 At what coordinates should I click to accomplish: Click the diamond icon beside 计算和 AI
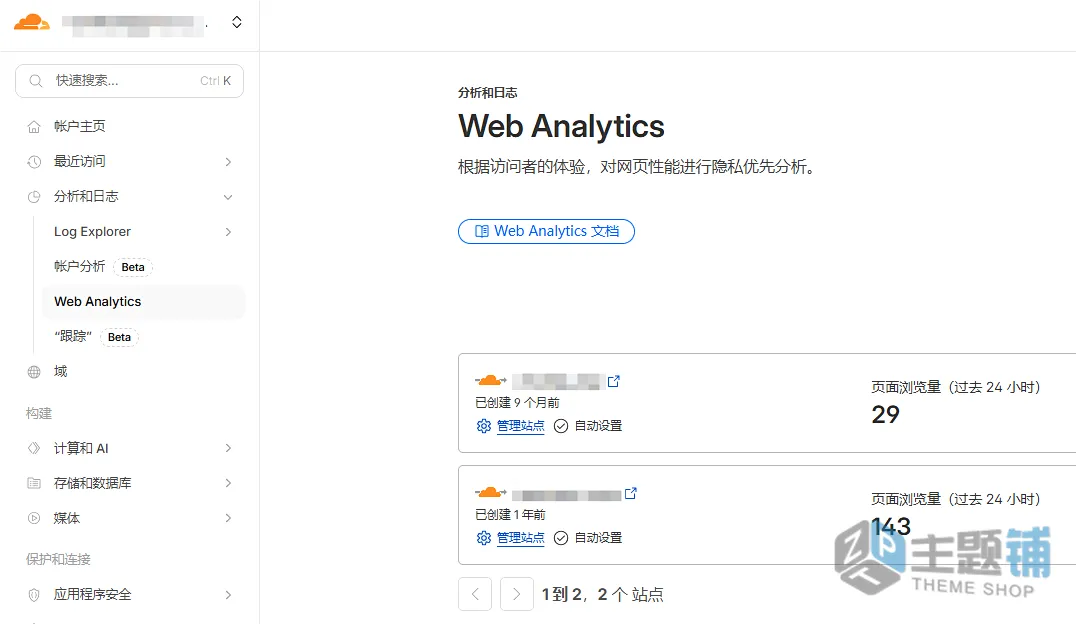pyautogui.click(x=34, y=448)
